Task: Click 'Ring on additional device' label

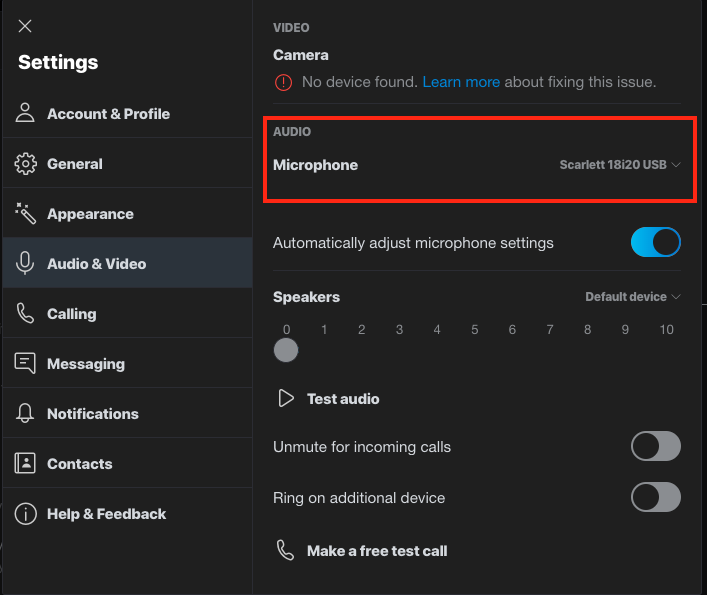Action: (x=359, y=498)
